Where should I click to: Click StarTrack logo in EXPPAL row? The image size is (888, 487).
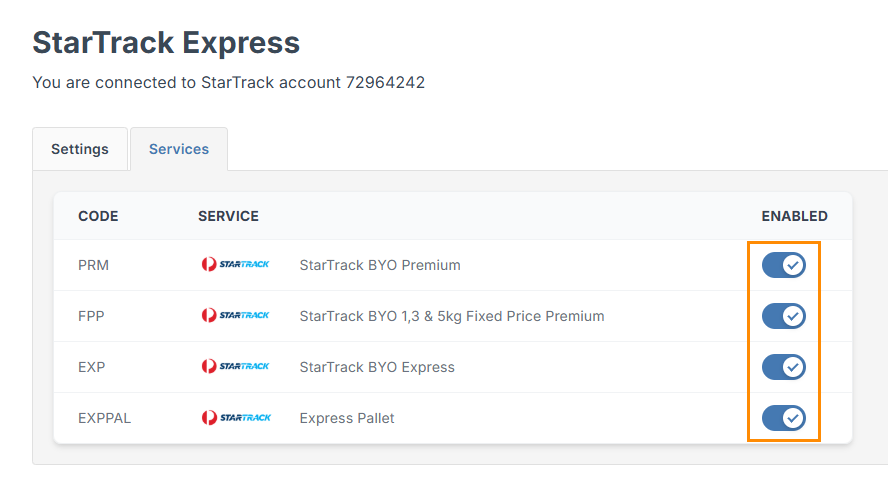tap(235, 418)
